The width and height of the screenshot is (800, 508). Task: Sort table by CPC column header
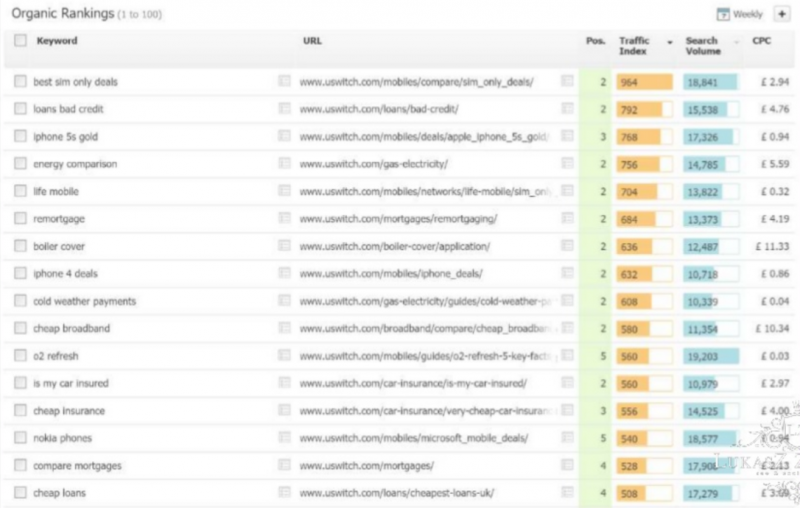(x=761, y=40)
